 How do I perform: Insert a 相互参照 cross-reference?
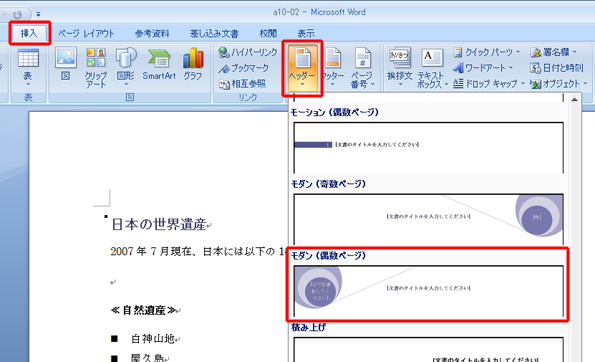(242, 83)
